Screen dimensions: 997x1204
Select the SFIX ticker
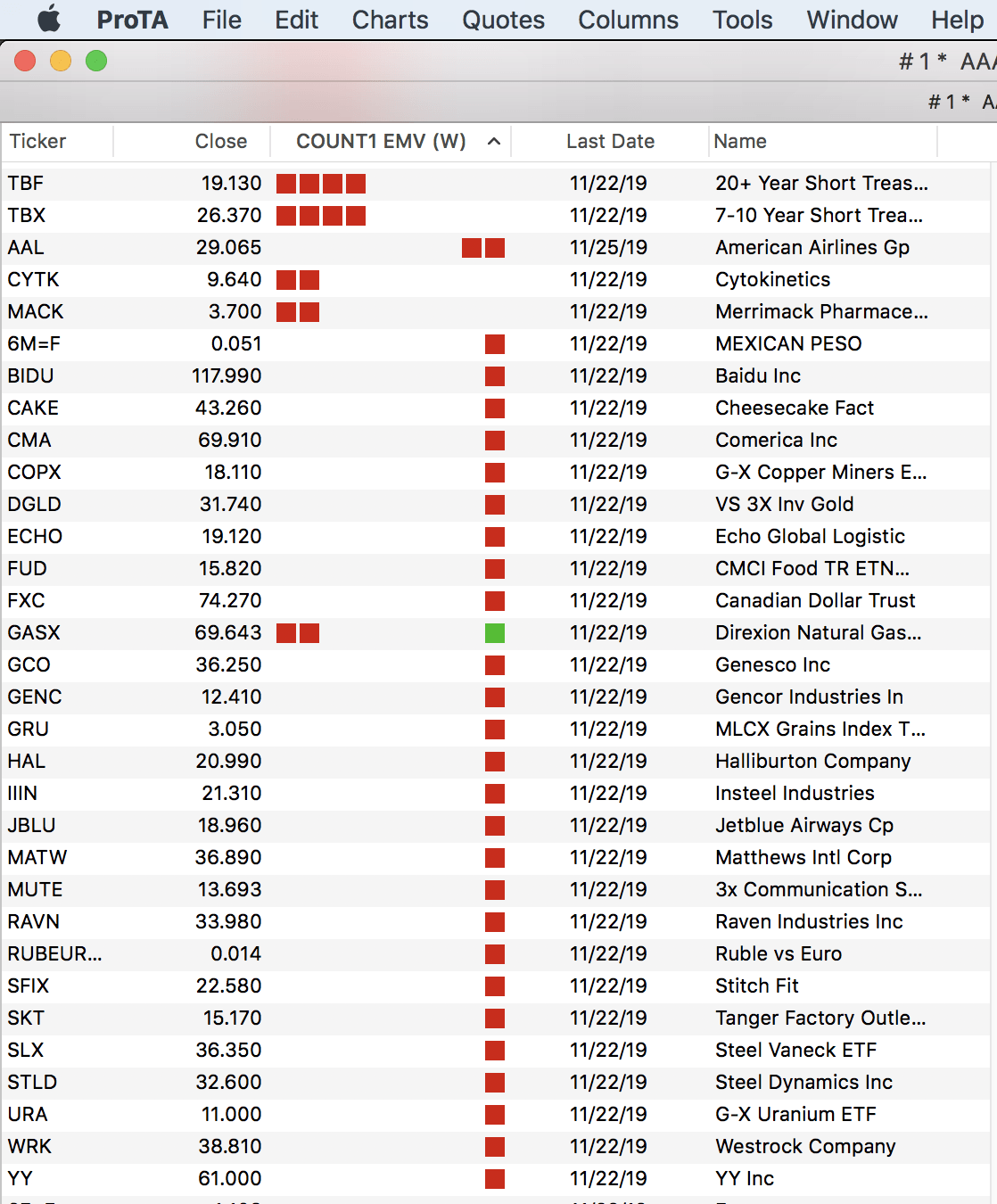coord(29,986)
